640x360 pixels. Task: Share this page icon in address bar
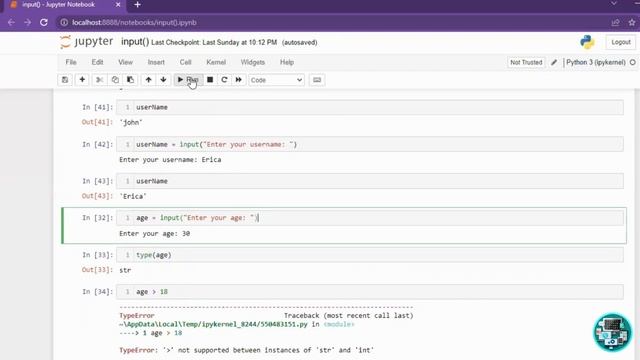[615, 22]
